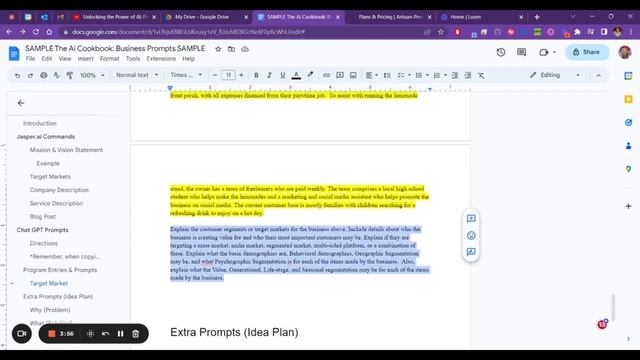Pause the Loom recording

tap(120, 334)
